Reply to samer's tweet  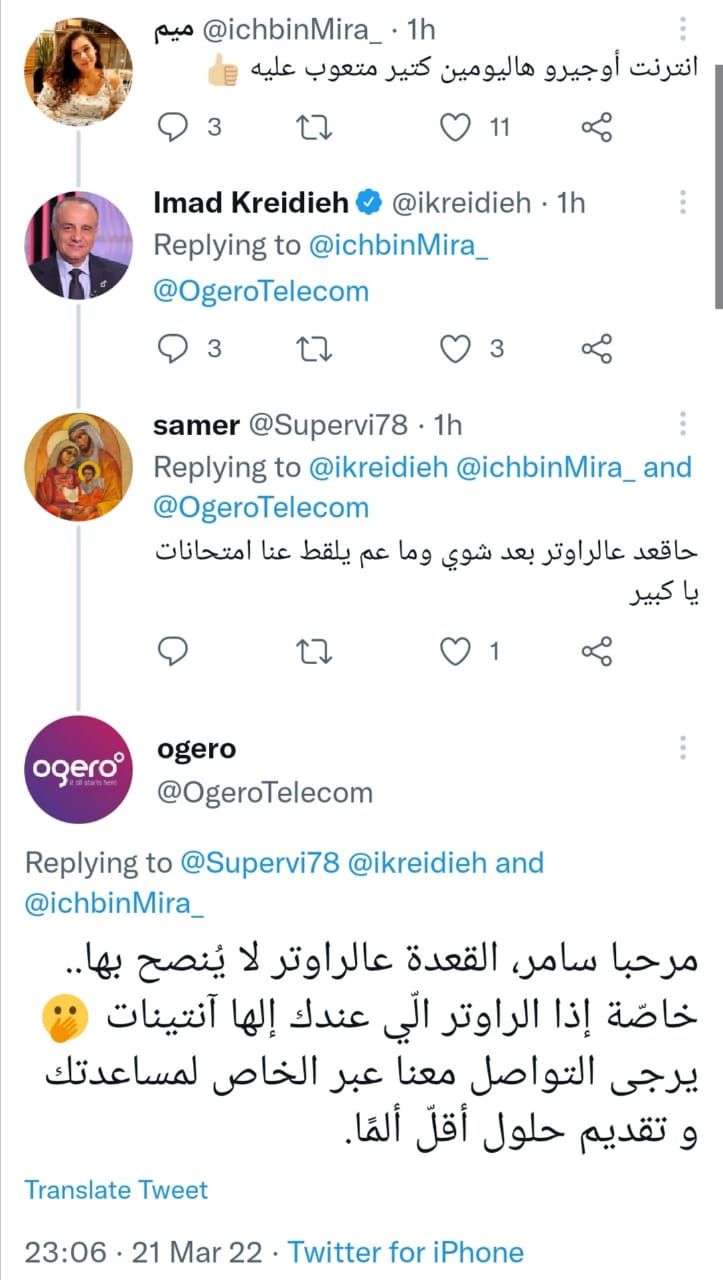click(174, 652)
